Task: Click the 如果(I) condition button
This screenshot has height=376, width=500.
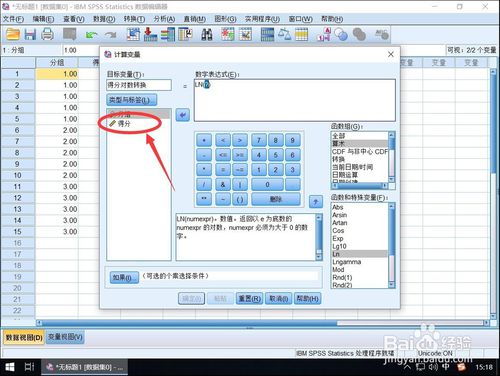Action: (124, 277)
